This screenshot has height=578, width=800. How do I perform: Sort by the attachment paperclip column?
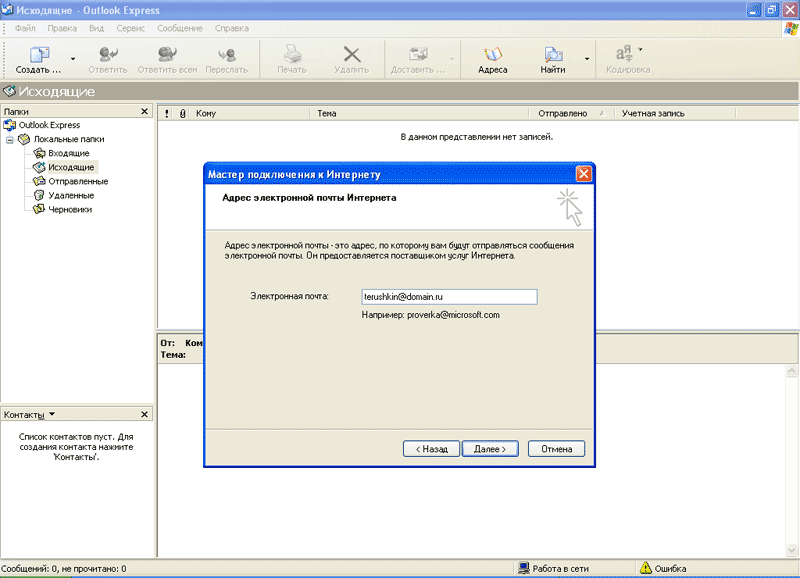[183, 113]
